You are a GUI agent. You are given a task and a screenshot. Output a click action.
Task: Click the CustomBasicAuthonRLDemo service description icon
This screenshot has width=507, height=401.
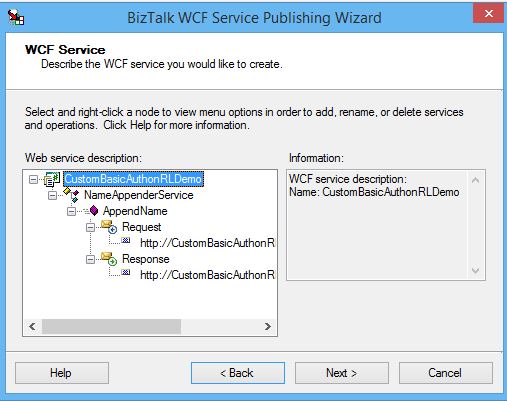click(x=52, y=179)
